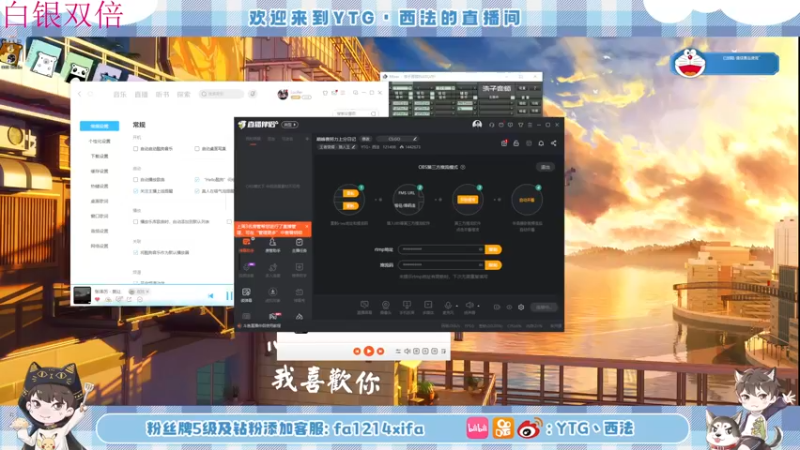The image size is (800, 450).
Task: Click the settings search field in music settings
Action: point(356,113)
